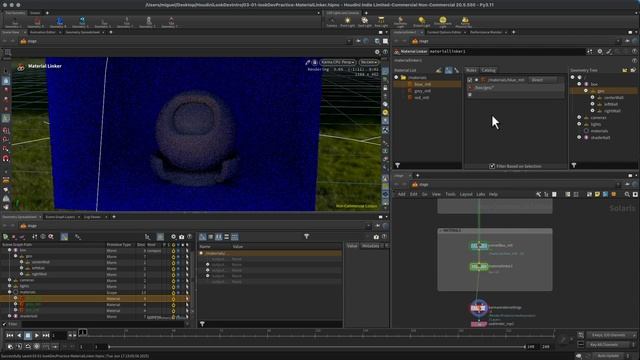
Task: Open the Layout menu in network editor
Action: tap(466, 194)
